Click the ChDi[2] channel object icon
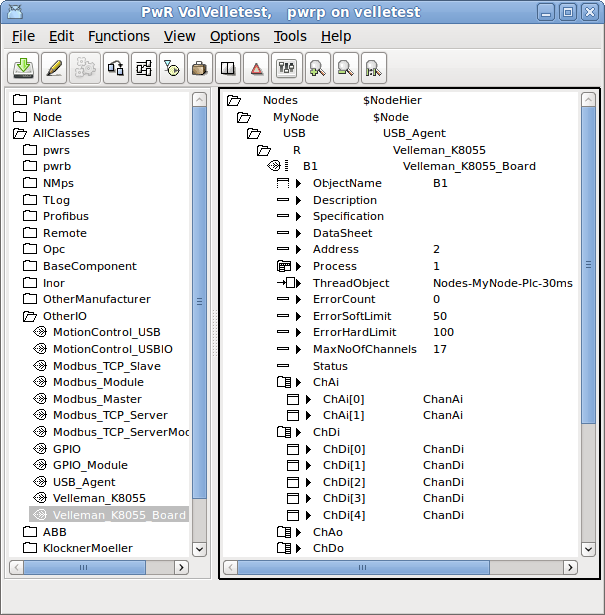Viewport: 605px width, 615px height. 293,482
